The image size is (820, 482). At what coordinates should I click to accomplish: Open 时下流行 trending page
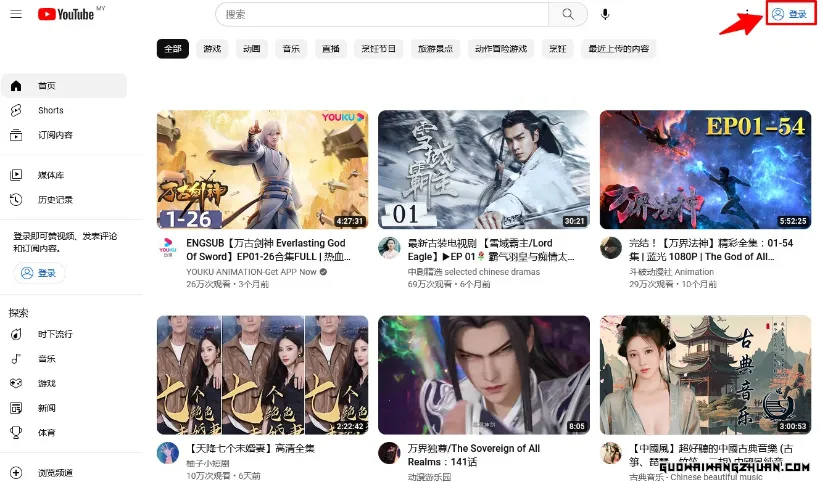tap(64, 334)
